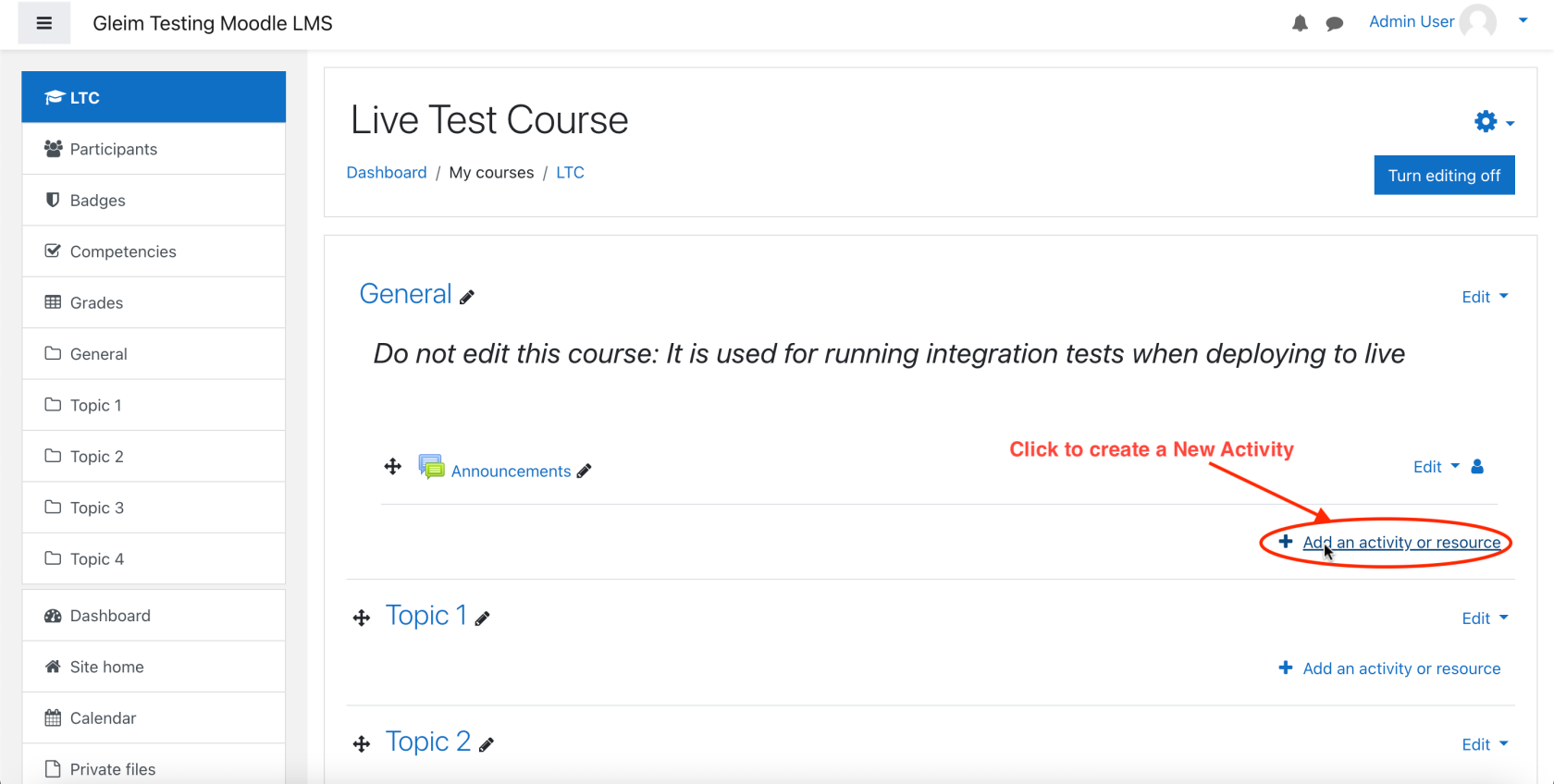The width and height of the screenshot is (1554, 784).
Task: Edit Announcements title with pencil icon
Action: [x=584, y=472]
